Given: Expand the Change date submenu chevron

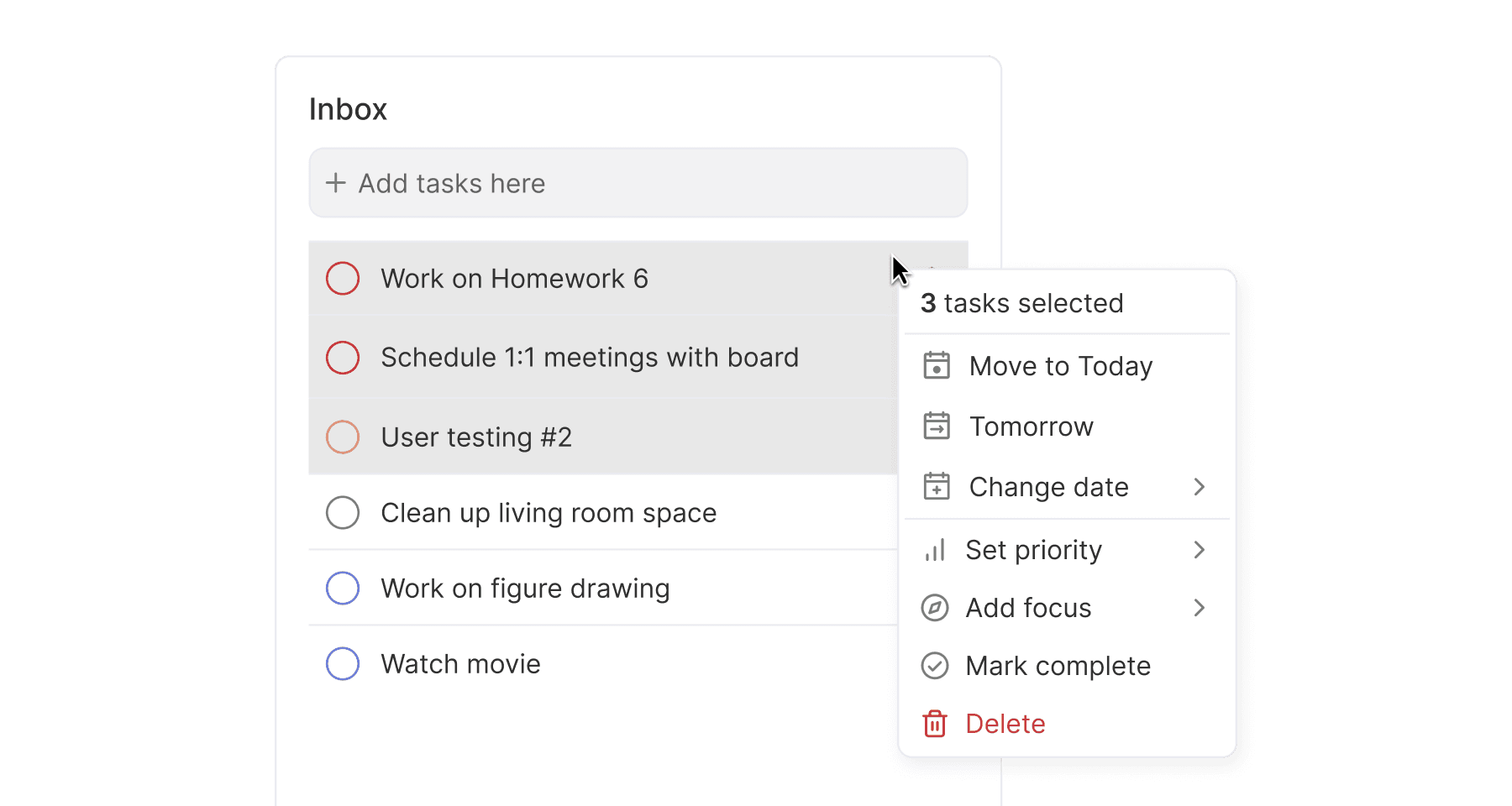Looking at the screenshot, I should click(x=1200, y=487).
